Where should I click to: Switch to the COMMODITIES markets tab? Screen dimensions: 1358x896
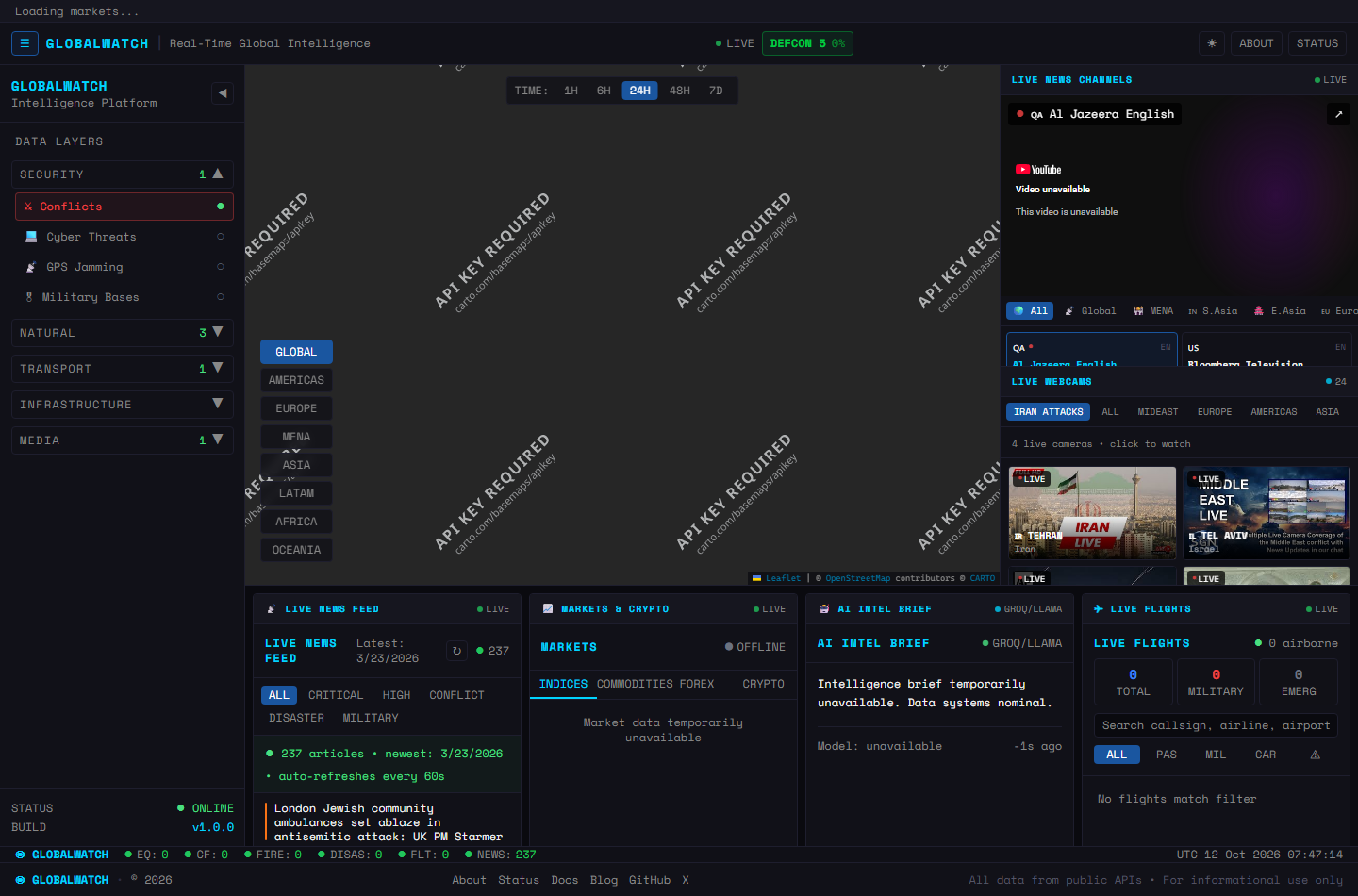(x=635, y=684)
